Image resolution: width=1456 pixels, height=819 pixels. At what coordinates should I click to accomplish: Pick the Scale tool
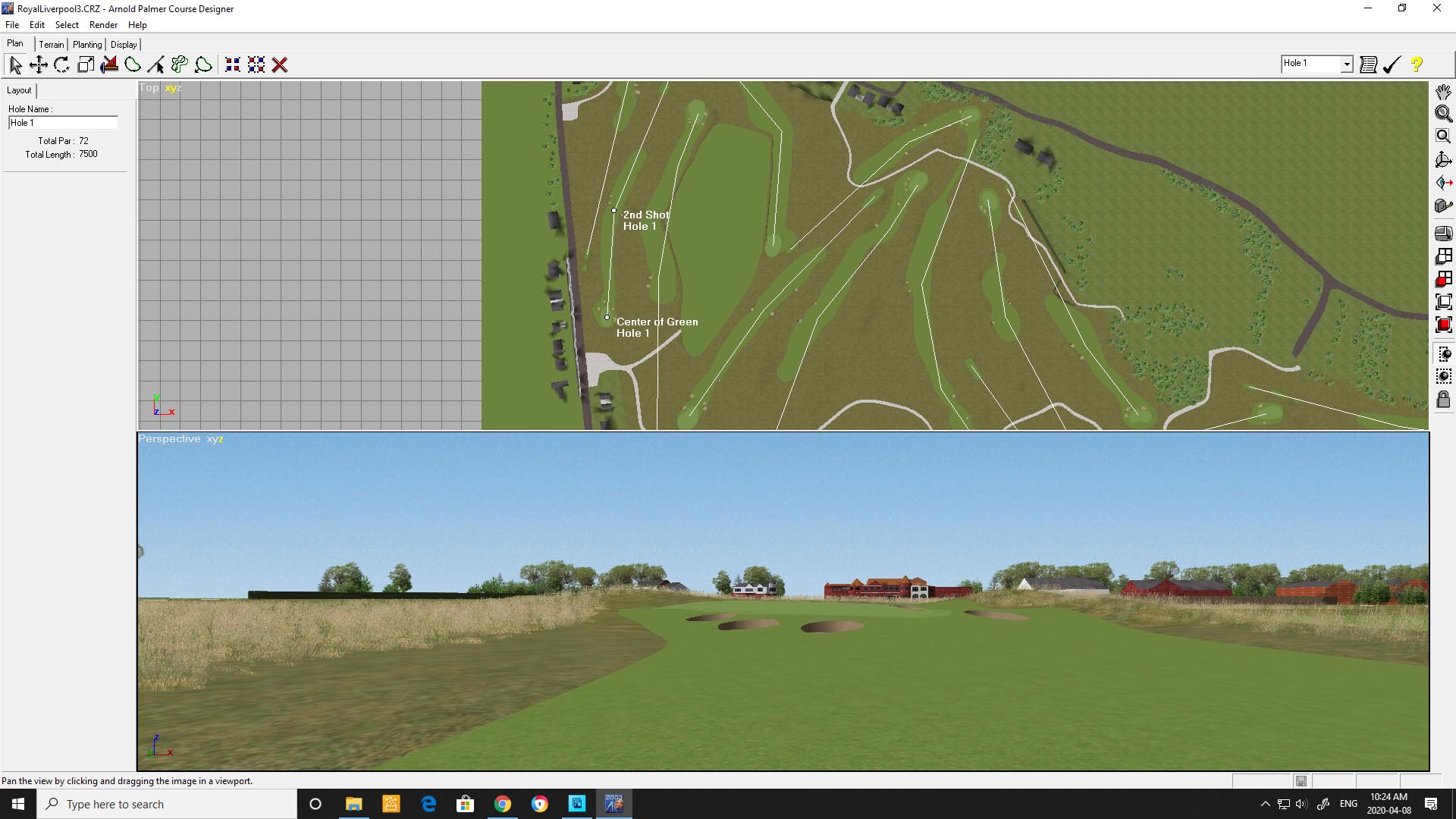click(86, 65)
